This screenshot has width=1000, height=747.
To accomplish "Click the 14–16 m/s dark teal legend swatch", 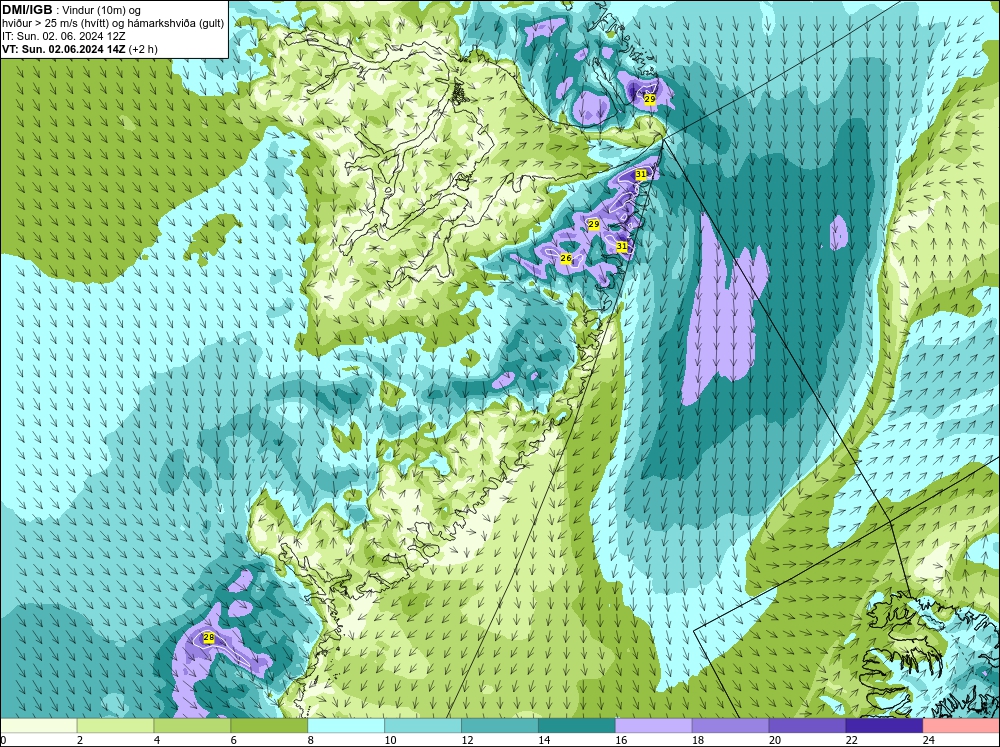I will 577,726.
